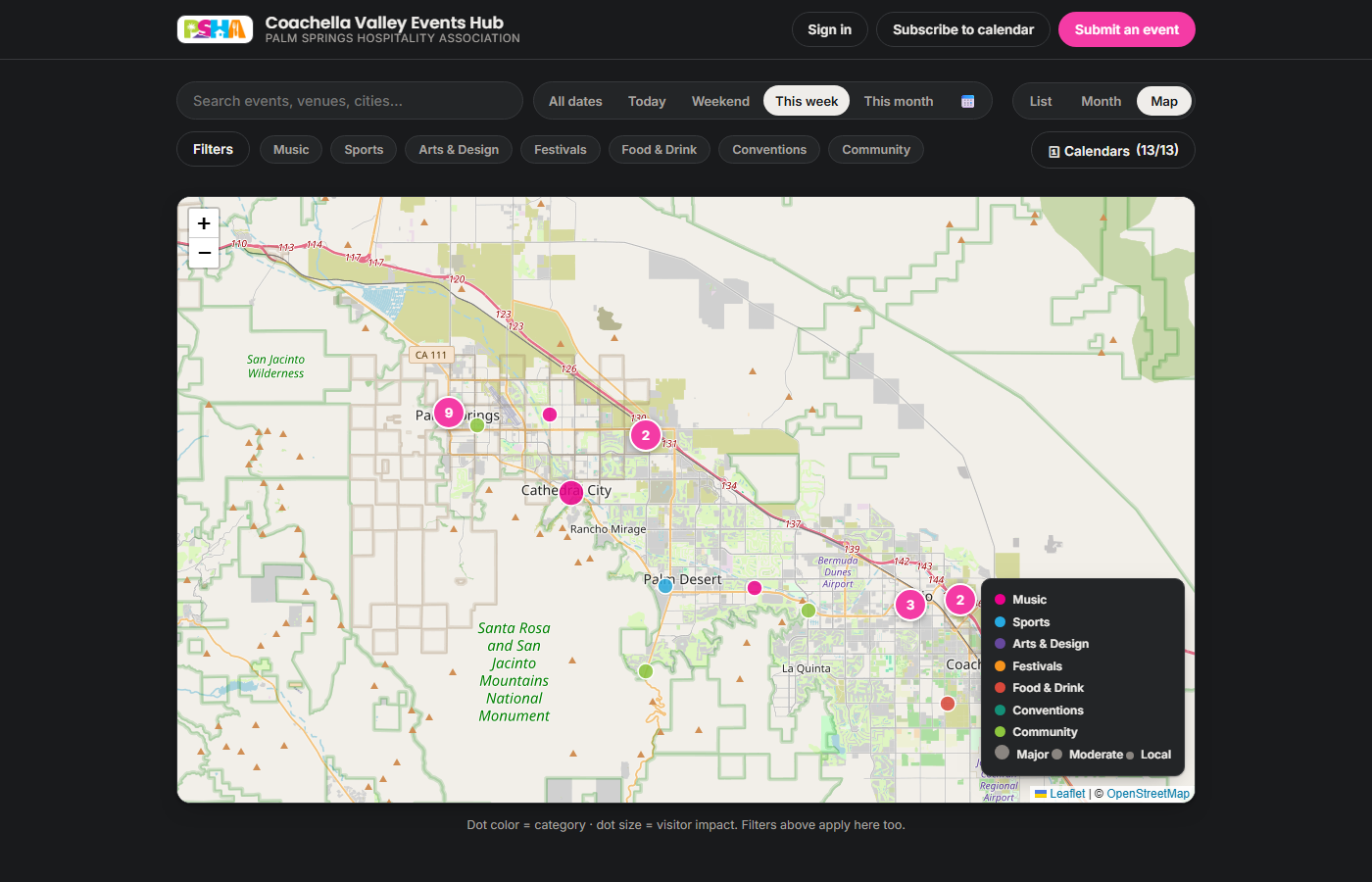Select the All dates range
The width and height of the screenshot is (1372, 882).
click(x=575, y=101)
